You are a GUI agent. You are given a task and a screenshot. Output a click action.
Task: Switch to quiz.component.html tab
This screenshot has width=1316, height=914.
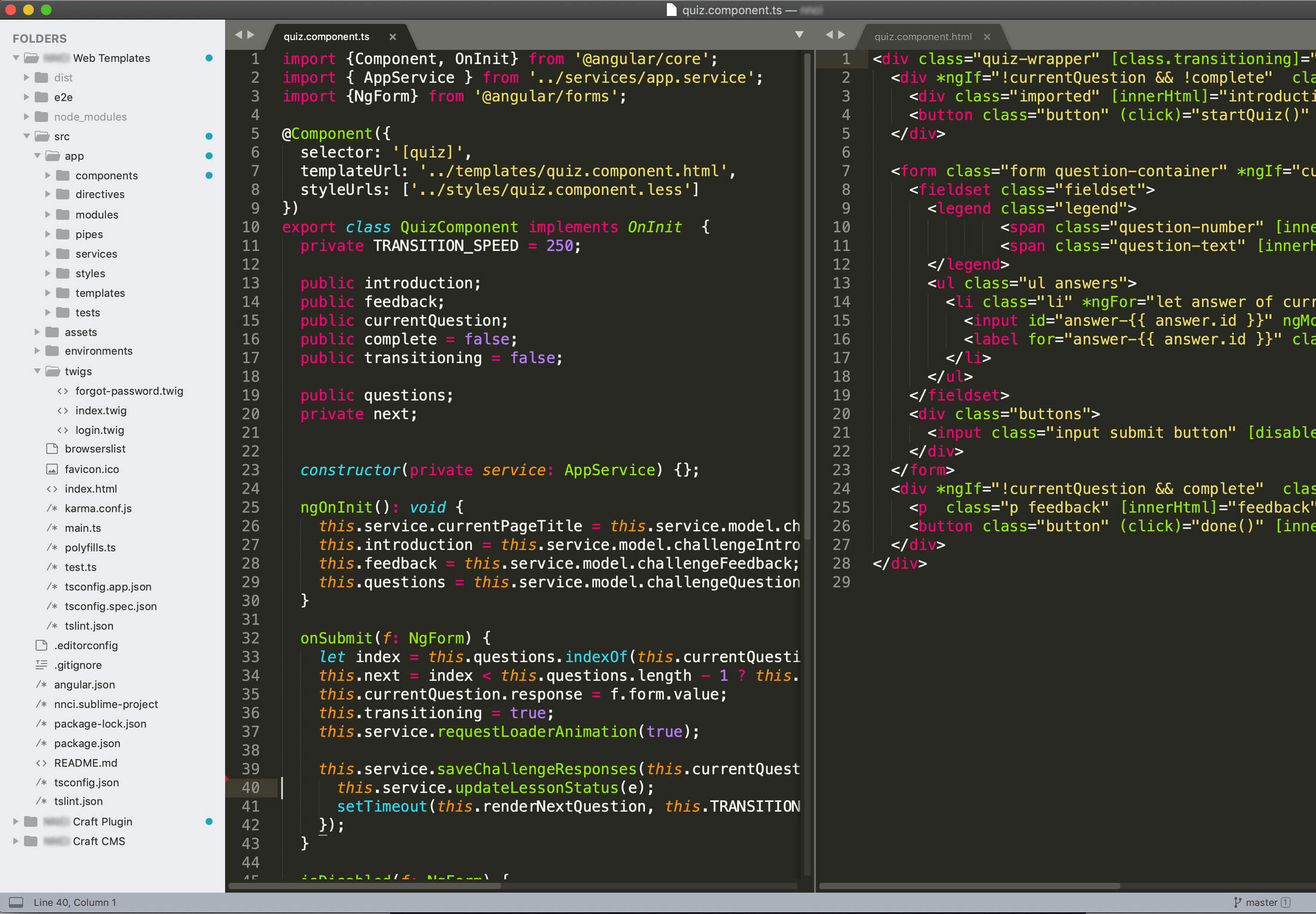[x=923, y=37]
